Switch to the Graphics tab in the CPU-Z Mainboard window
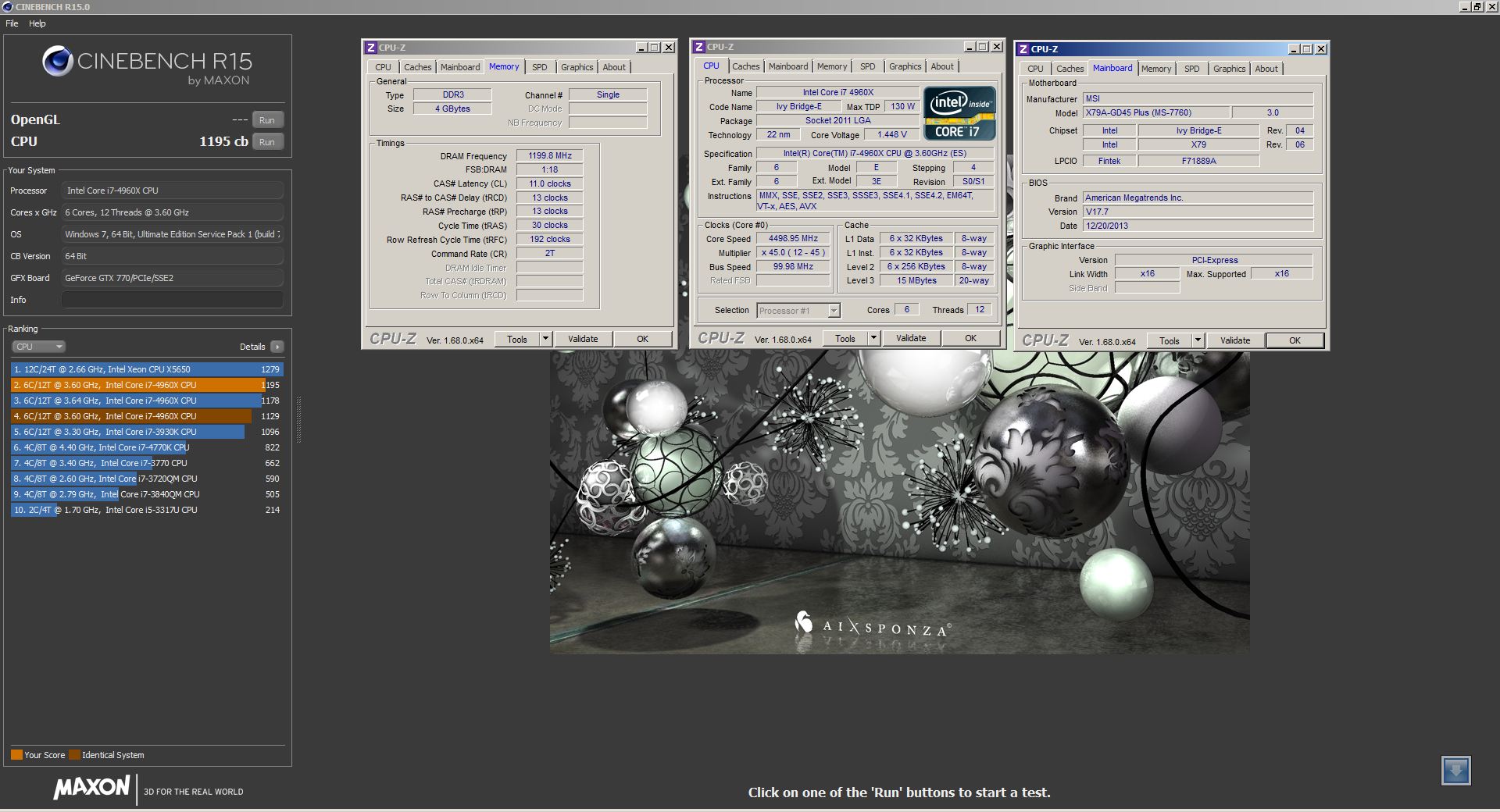 coord(1229,69)
